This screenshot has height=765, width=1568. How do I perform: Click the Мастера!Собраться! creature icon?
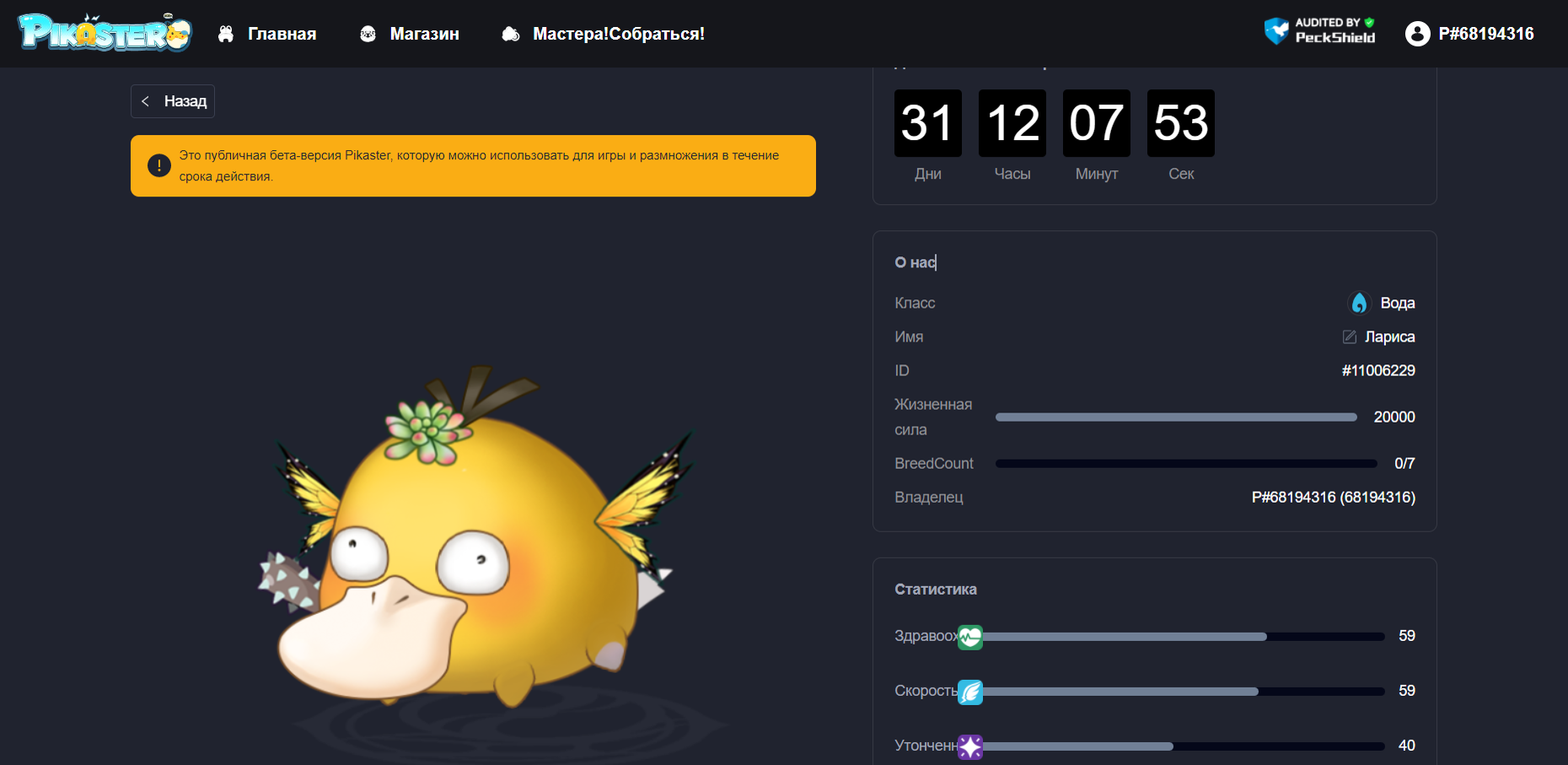point(511,34)
